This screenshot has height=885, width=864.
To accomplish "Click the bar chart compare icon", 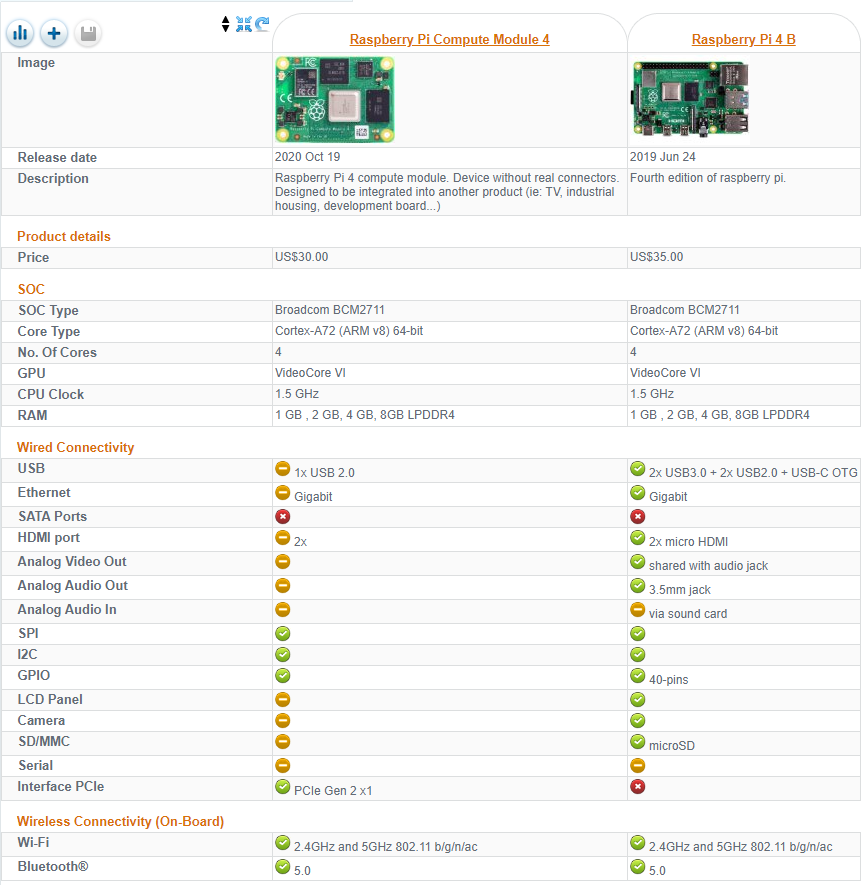I will click(20, 33).
